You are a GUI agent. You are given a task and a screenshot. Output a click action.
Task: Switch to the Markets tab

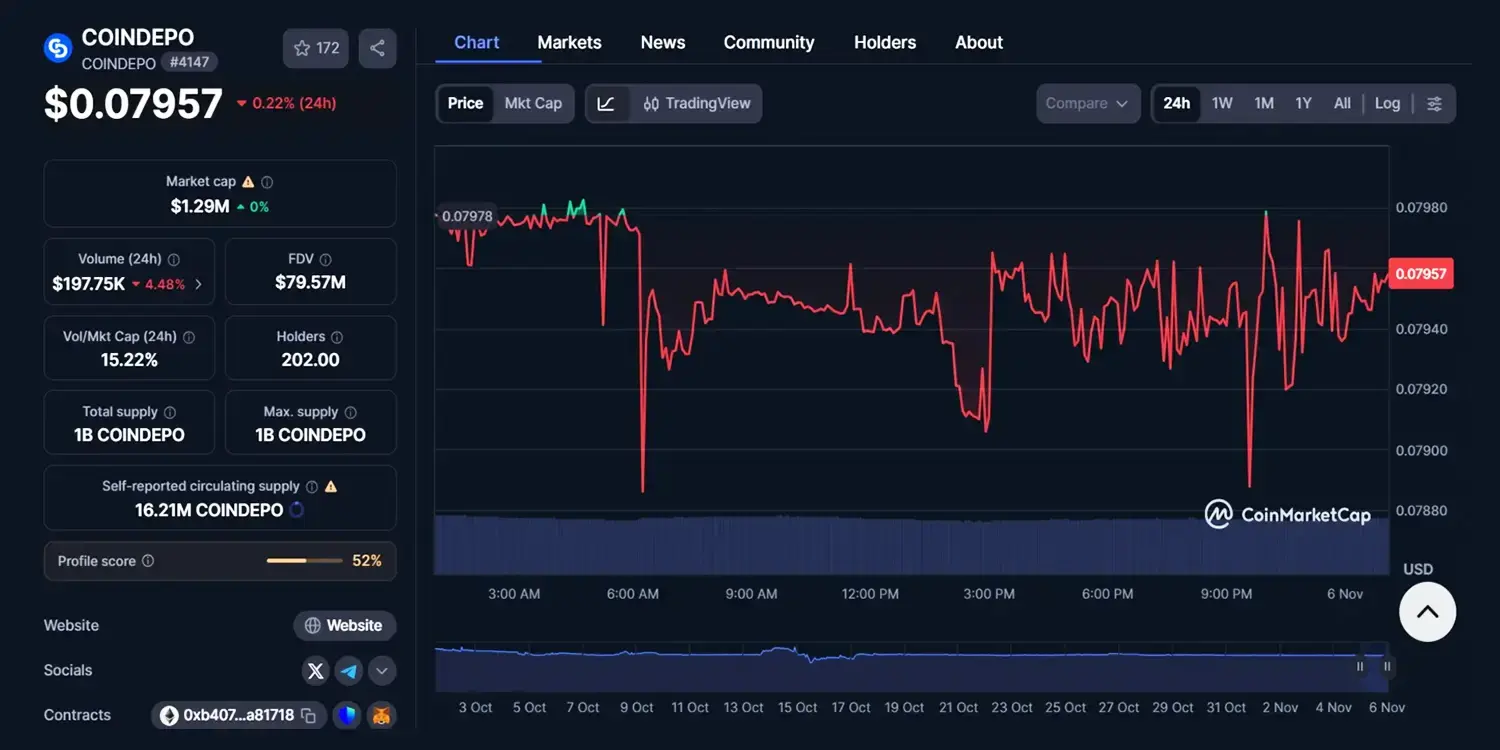click(569, 43)
